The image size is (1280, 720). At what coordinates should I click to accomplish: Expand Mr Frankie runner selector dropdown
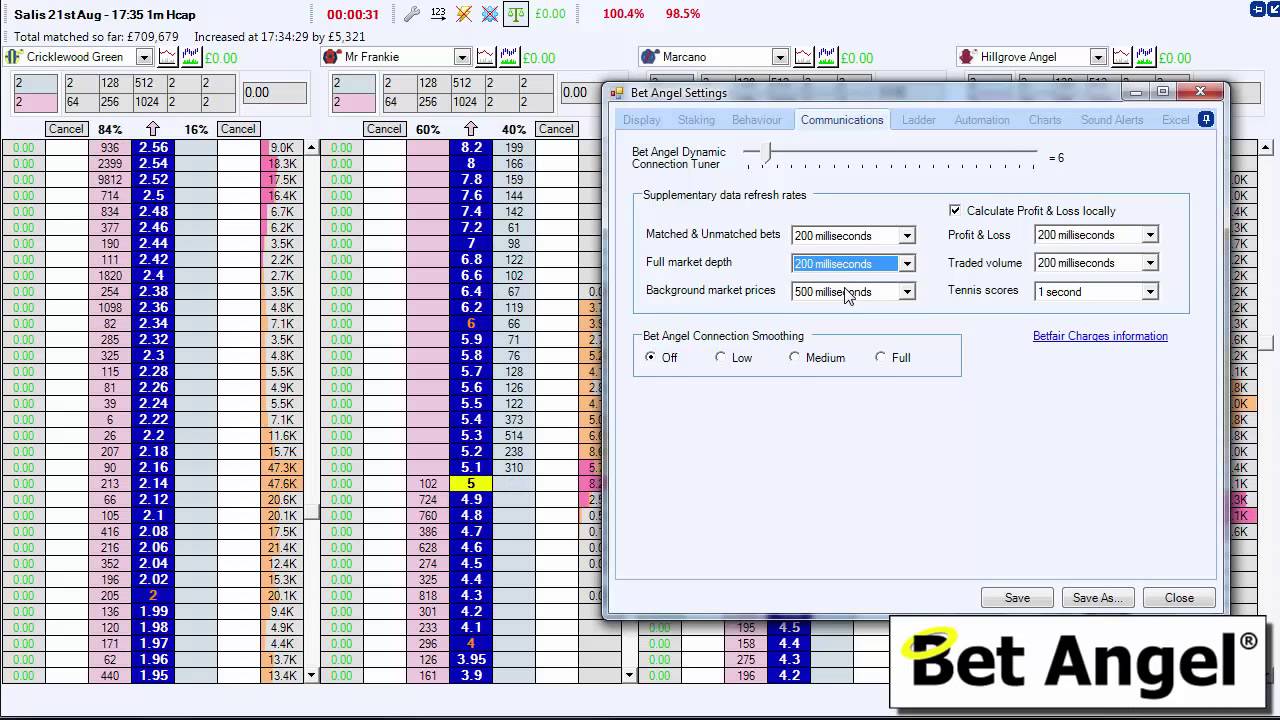click(x=462, y=57)
